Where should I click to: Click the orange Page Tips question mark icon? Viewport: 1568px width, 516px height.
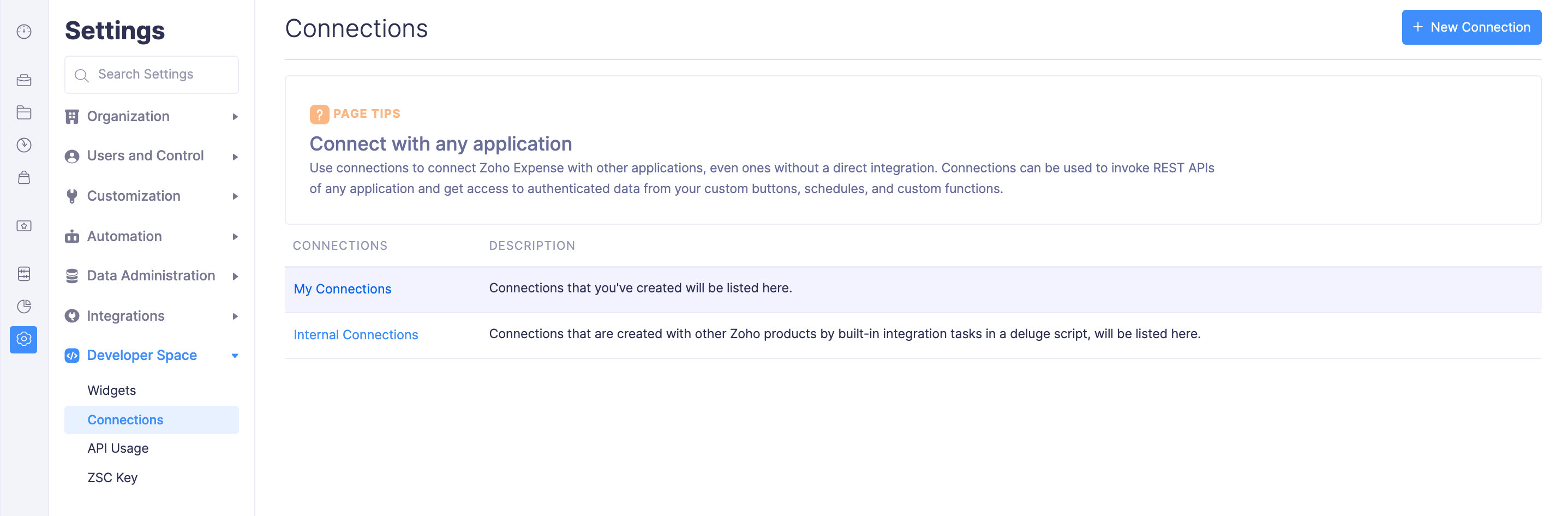click(319, 114)
